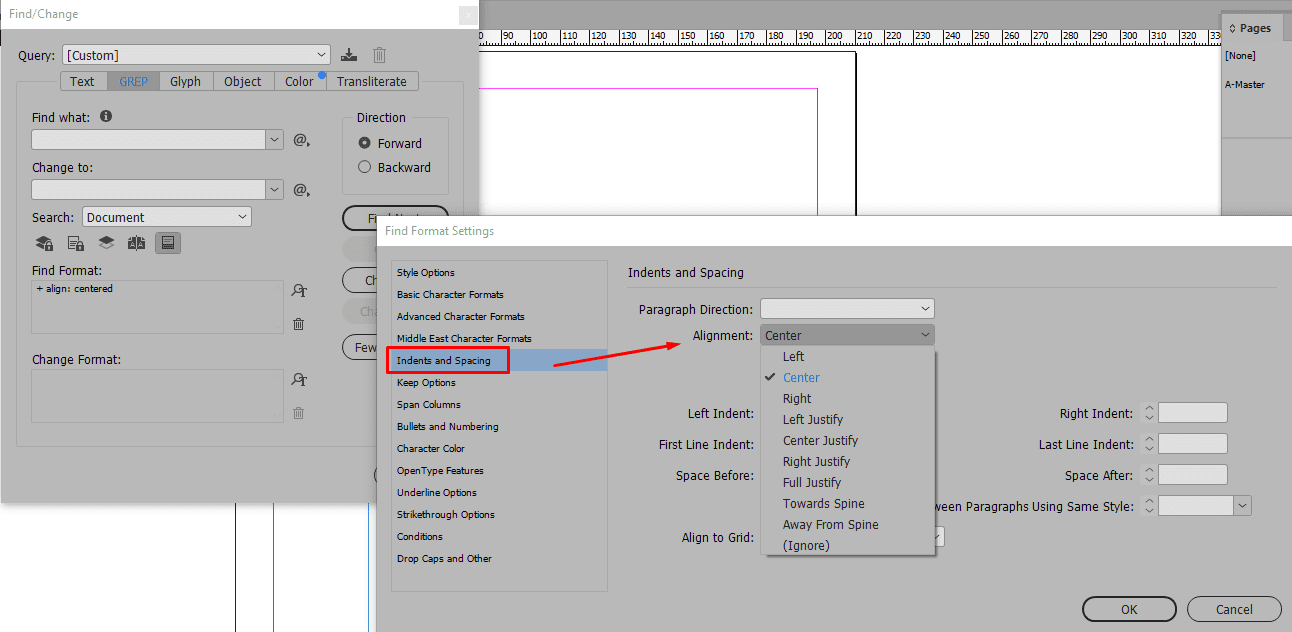
Task: Switch to the Object tab
Action: (243, 82)
